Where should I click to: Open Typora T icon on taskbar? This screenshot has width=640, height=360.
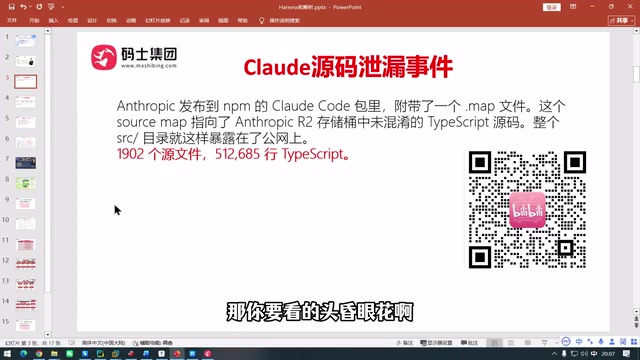coord(162,353)
